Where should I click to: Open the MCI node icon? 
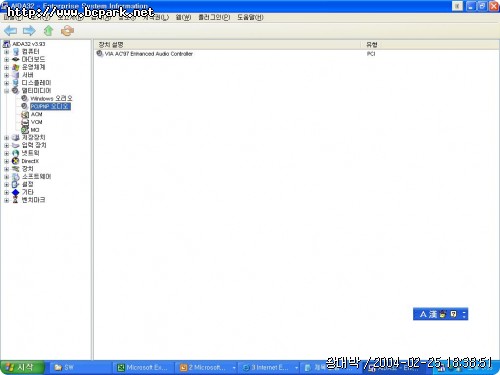tap(25, 130)
